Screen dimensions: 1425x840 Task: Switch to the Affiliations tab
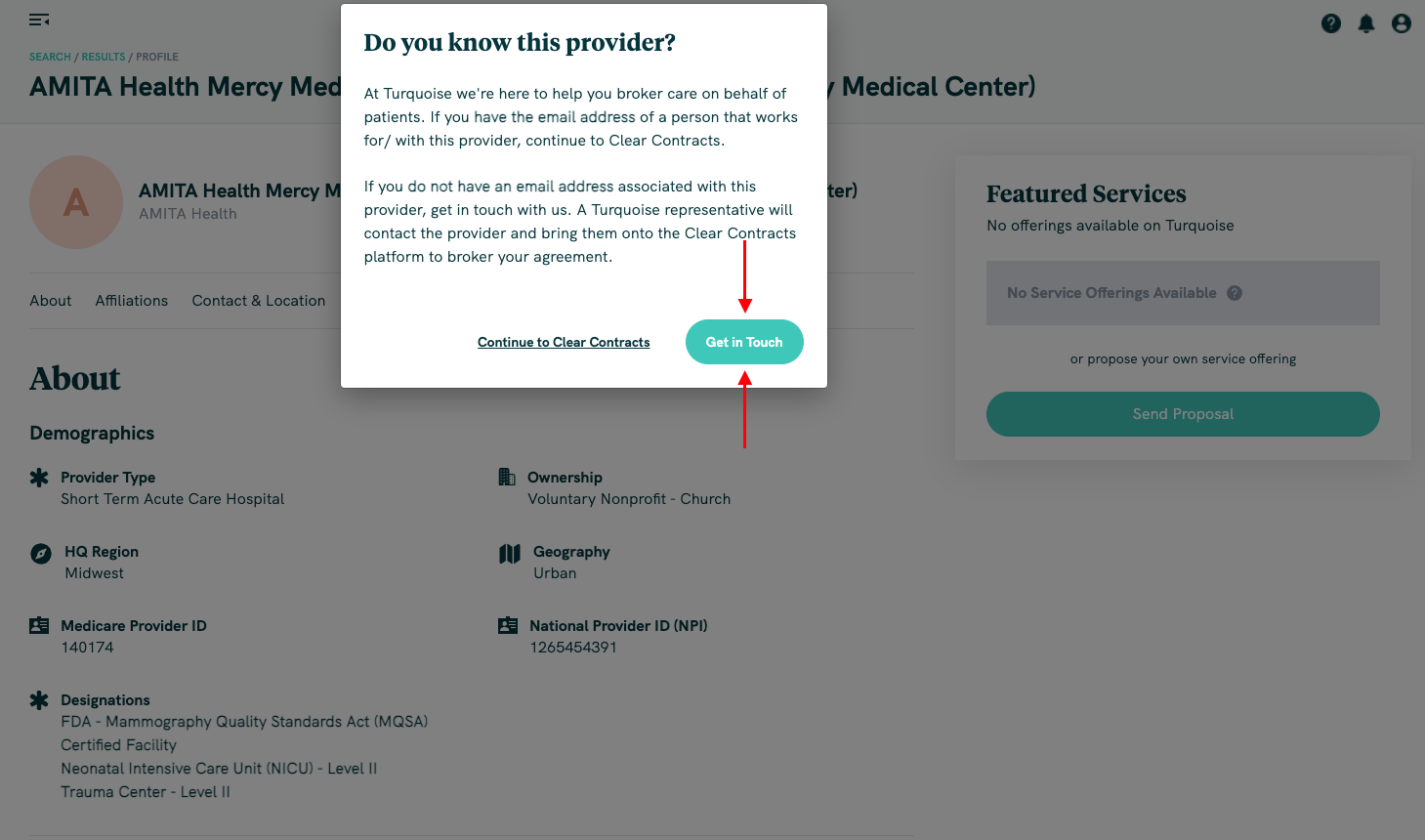click(132, 301)
